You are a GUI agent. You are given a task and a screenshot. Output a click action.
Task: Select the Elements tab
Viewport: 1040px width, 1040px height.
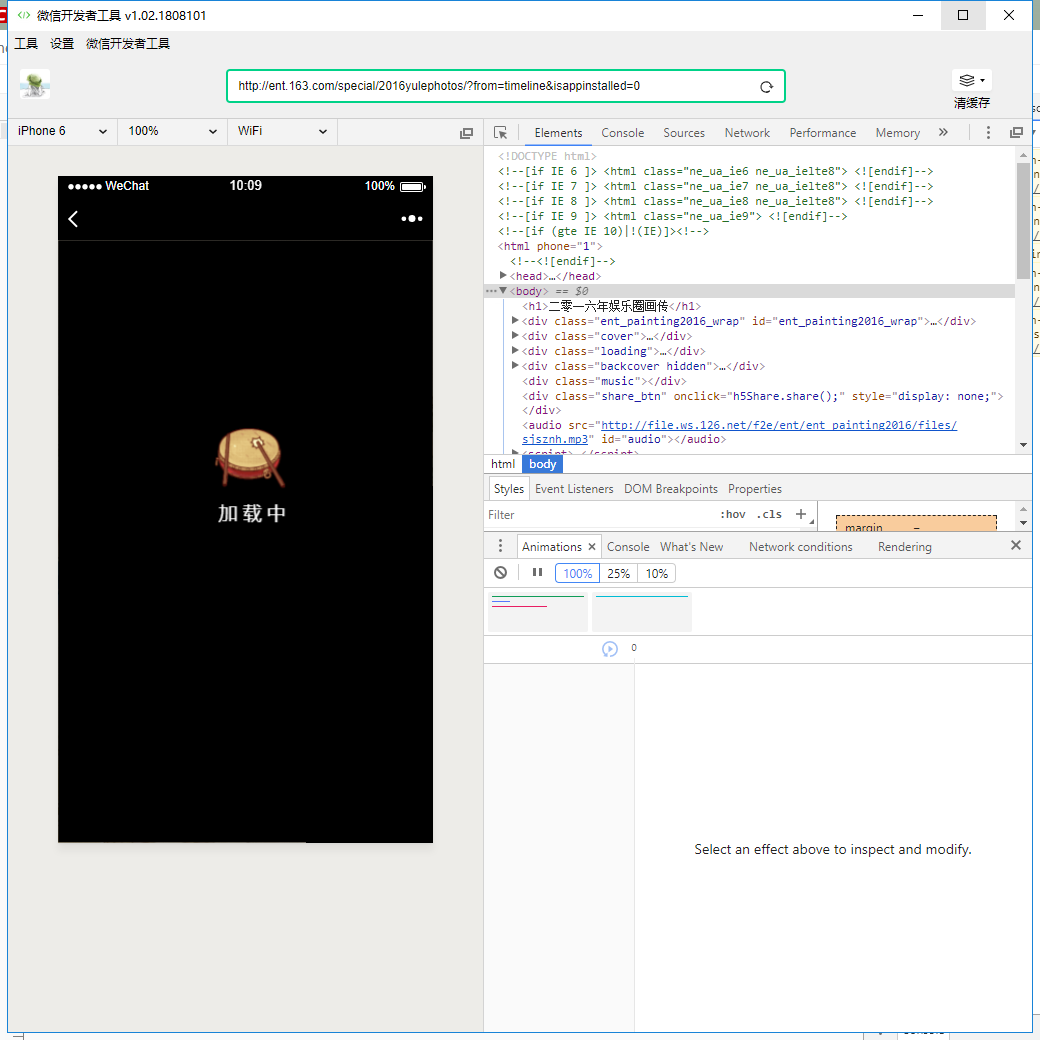558,133
